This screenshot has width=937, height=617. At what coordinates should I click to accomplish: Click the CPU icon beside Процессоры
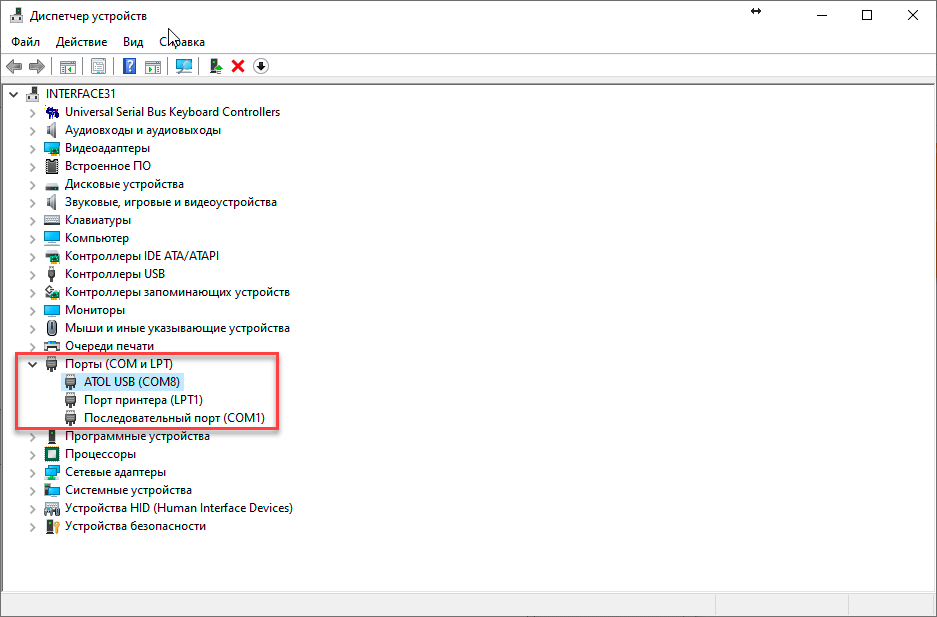53,455
